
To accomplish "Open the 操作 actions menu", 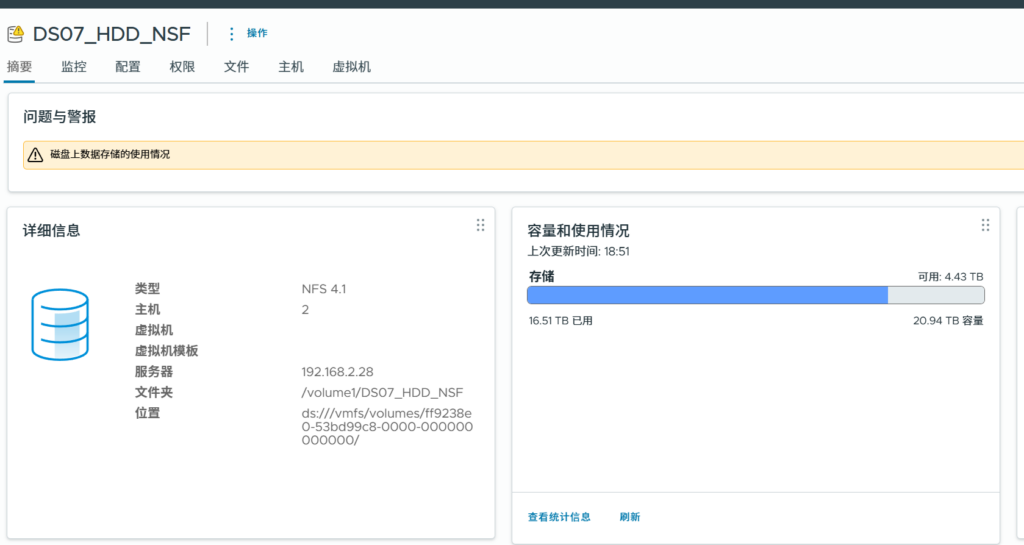I will click(x=257, y=34).
